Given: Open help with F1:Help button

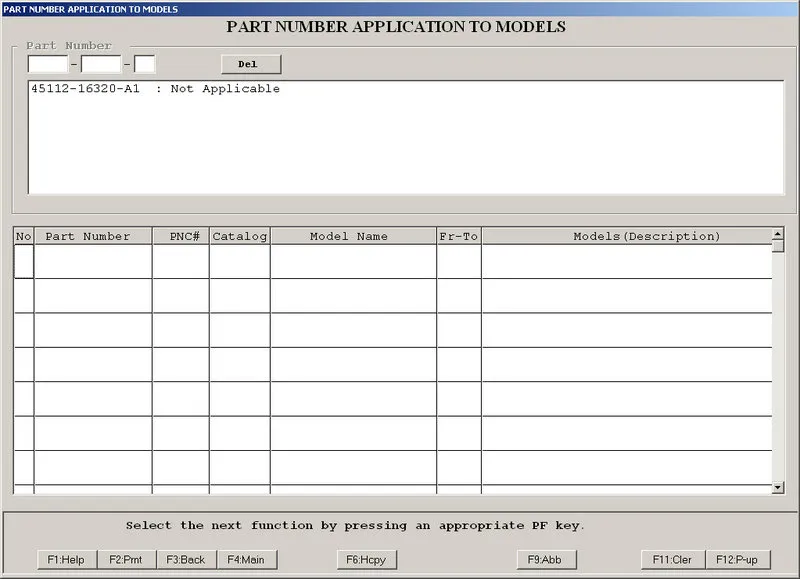Looking at the screenshot, I should coord(67,560).
